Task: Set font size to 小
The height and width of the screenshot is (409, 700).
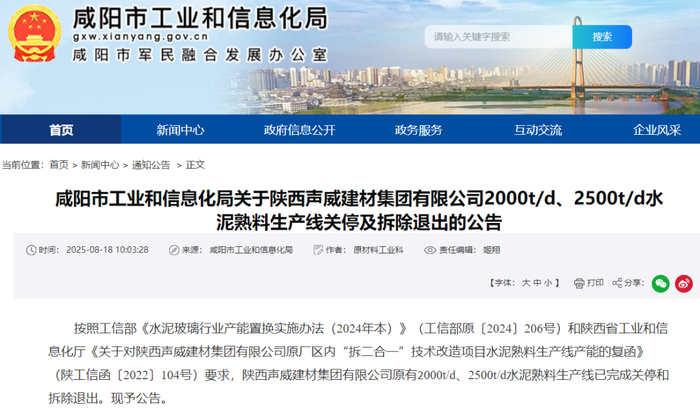Action: coord(548,283)
